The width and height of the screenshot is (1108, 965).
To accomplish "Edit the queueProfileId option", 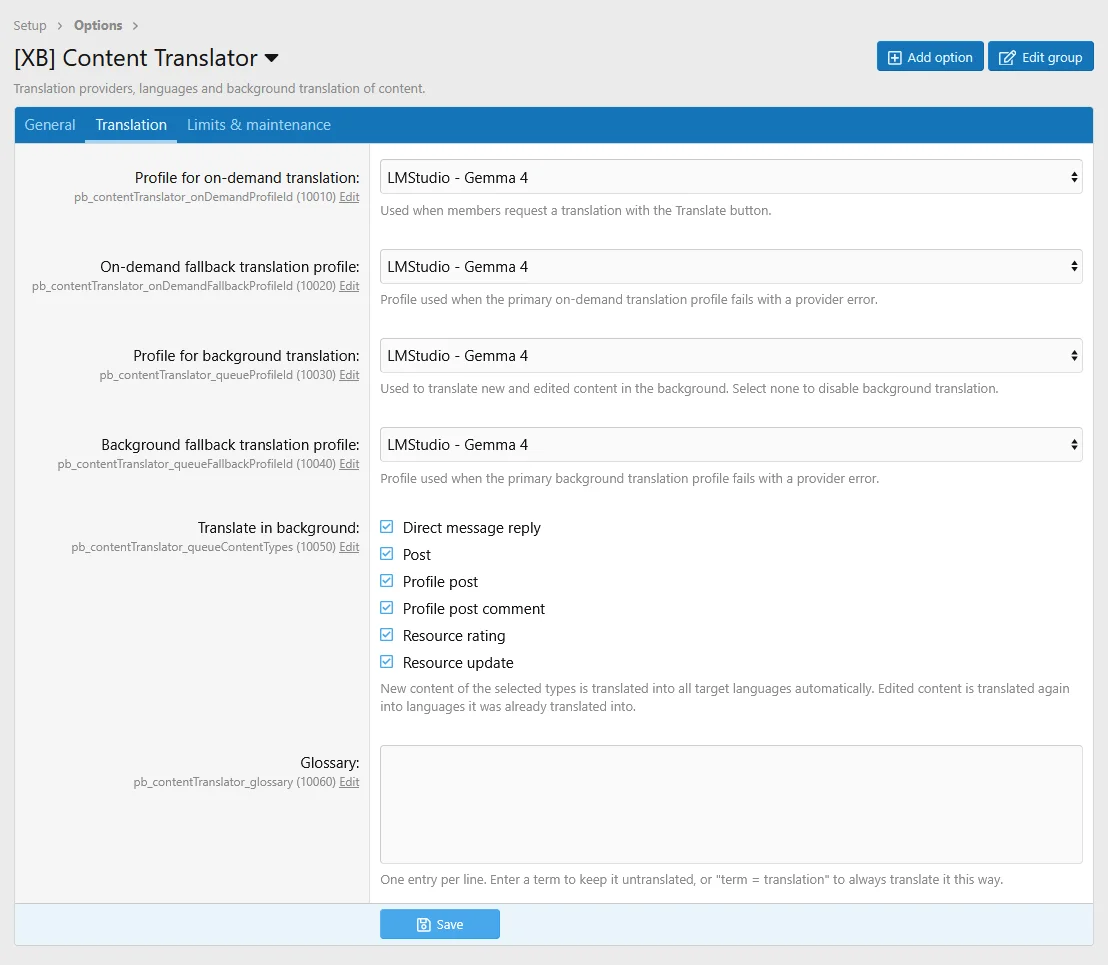I will [349, 375].
